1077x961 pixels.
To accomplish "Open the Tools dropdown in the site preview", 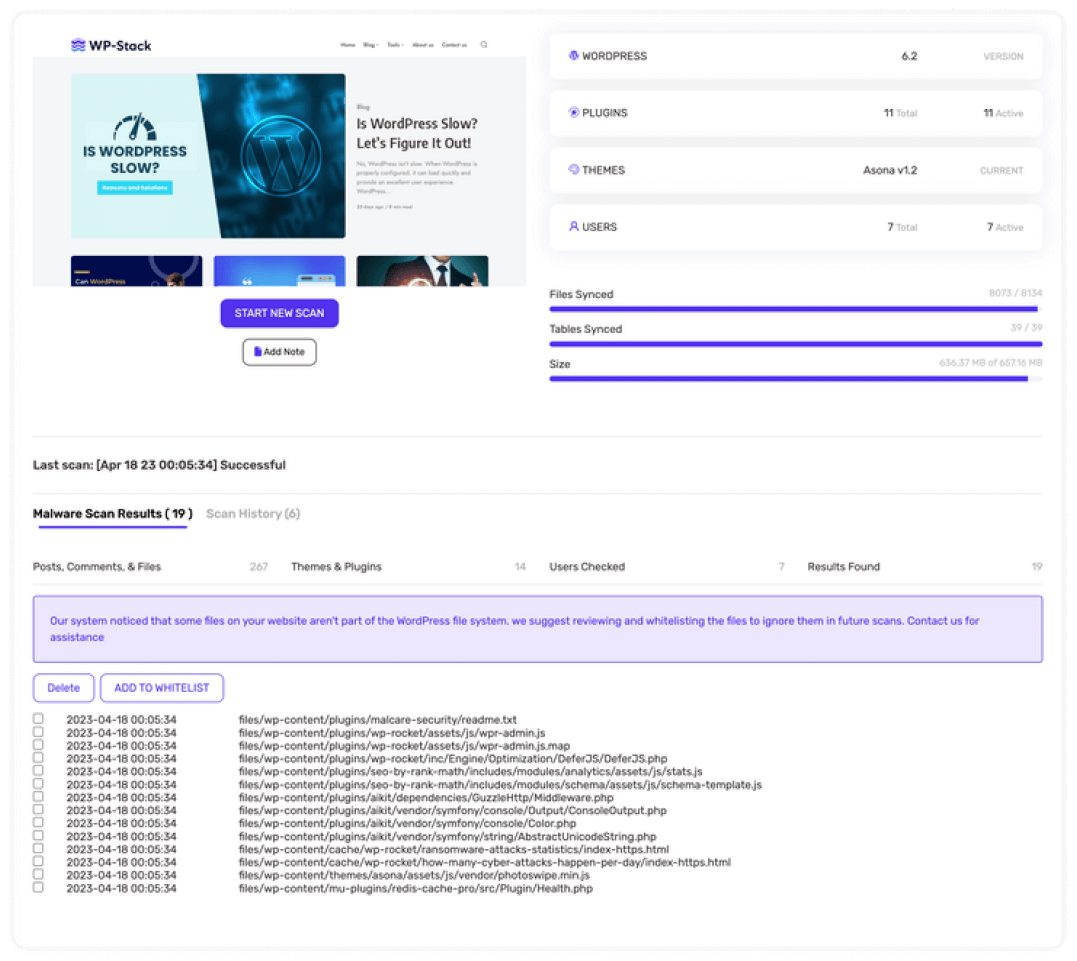I will point(395,45).
